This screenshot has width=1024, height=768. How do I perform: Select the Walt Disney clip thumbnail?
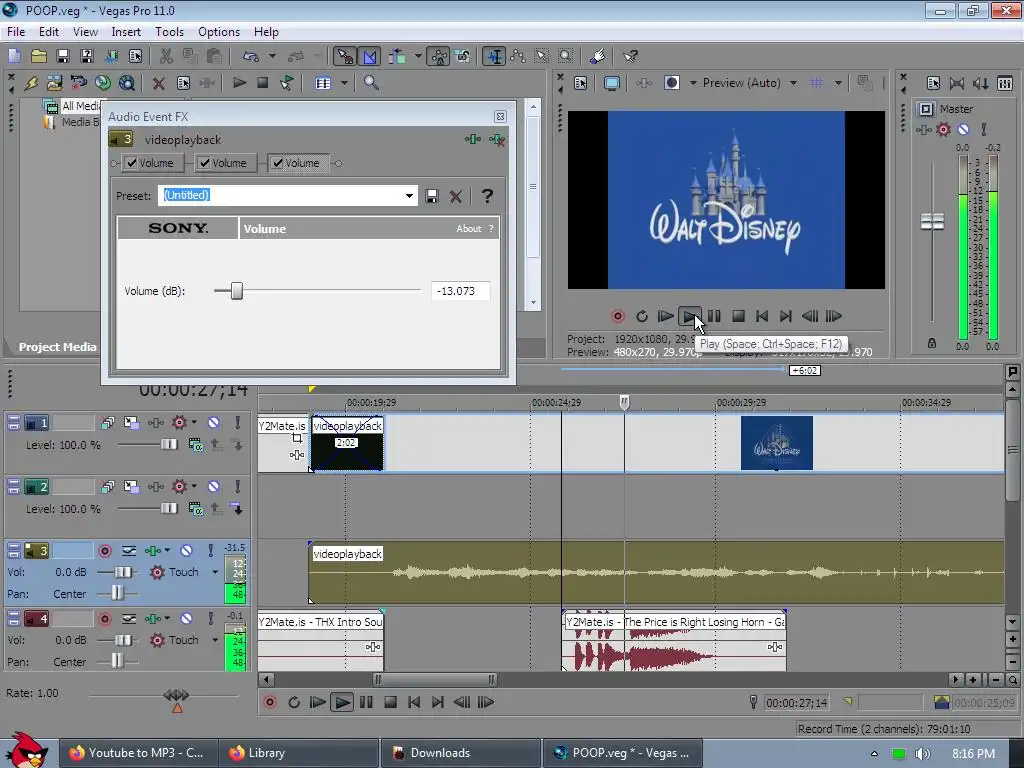tap(776, 443)
